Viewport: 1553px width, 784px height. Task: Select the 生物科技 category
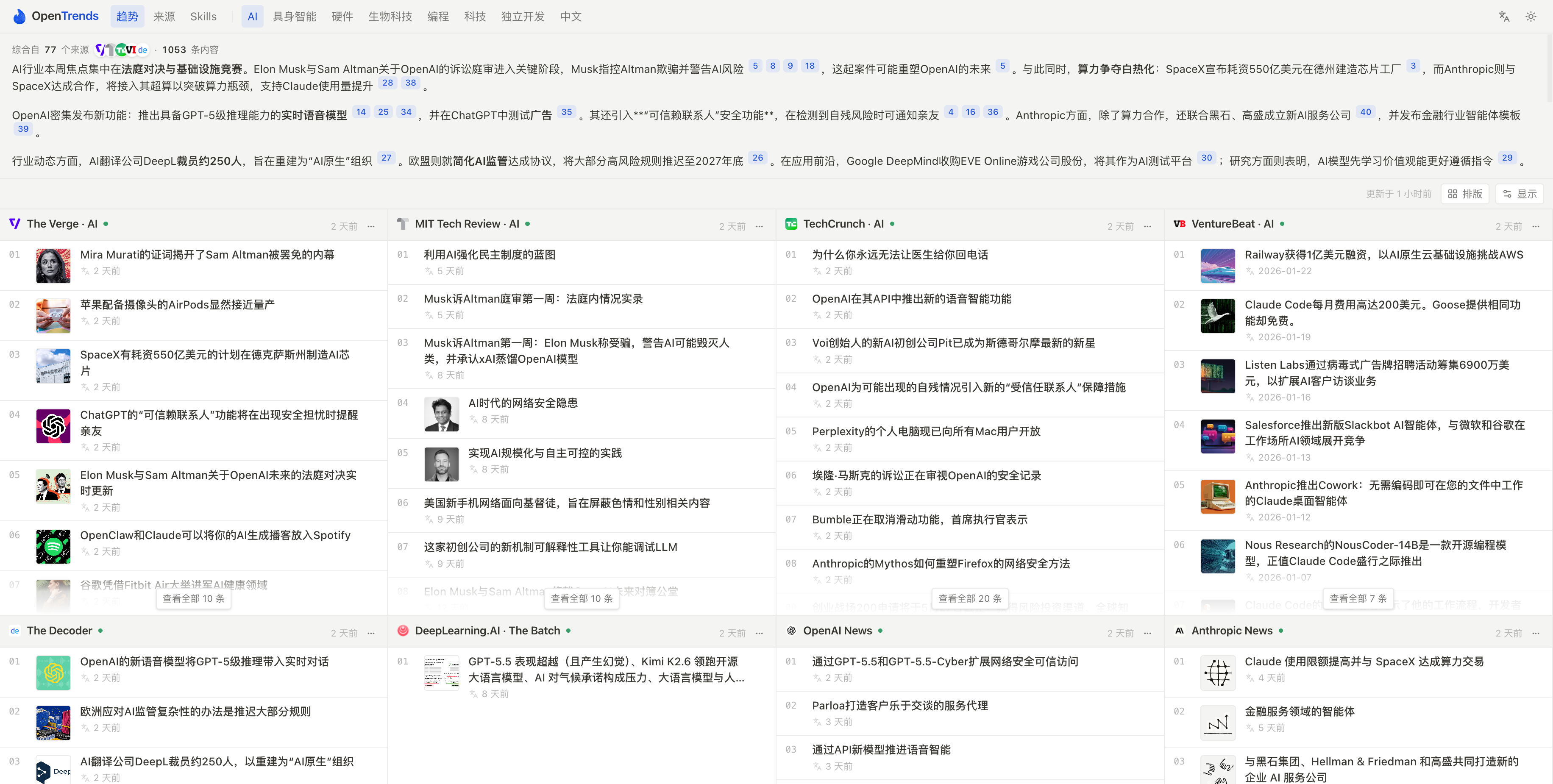pos(390,16)
